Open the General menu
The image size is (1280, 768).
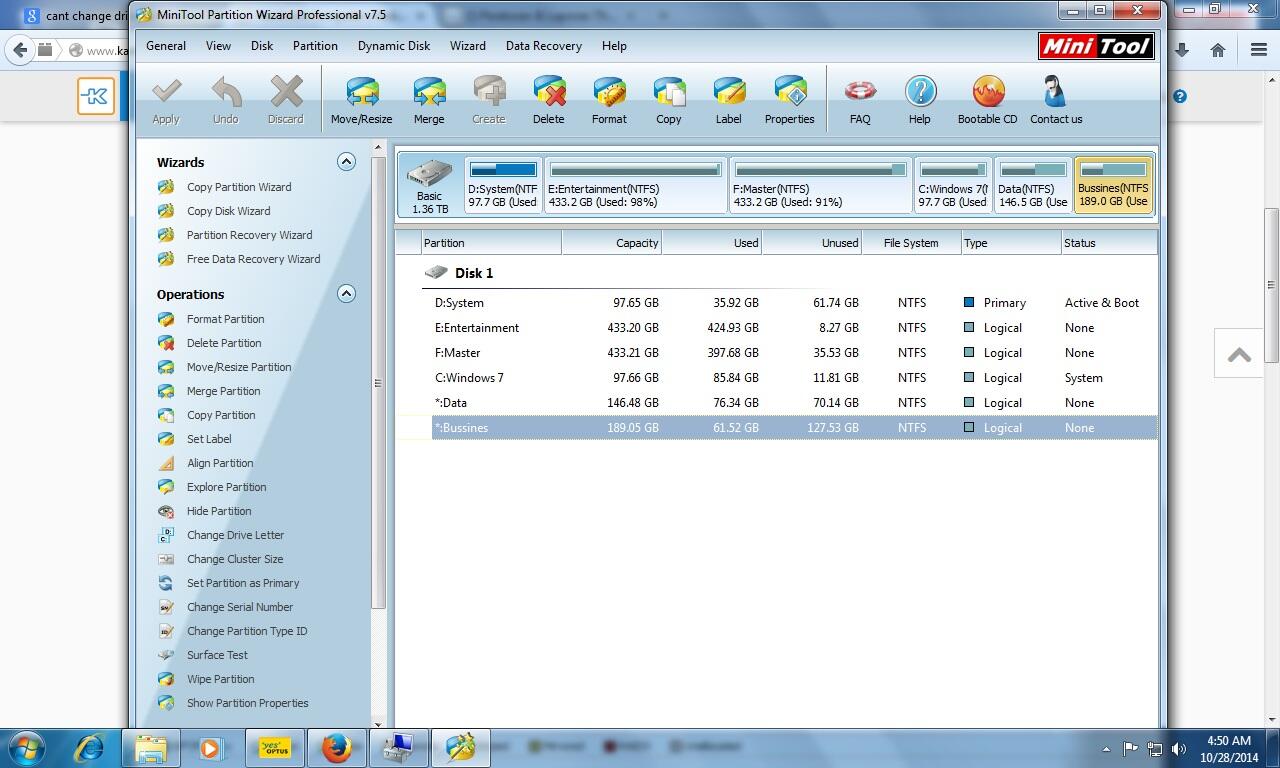tap(166, 46)
